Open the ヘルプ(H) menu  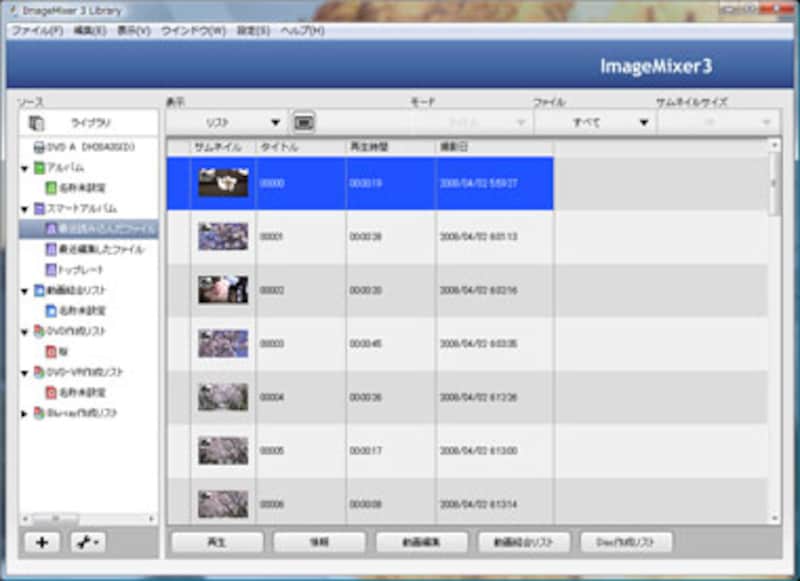tap(302, 31)
